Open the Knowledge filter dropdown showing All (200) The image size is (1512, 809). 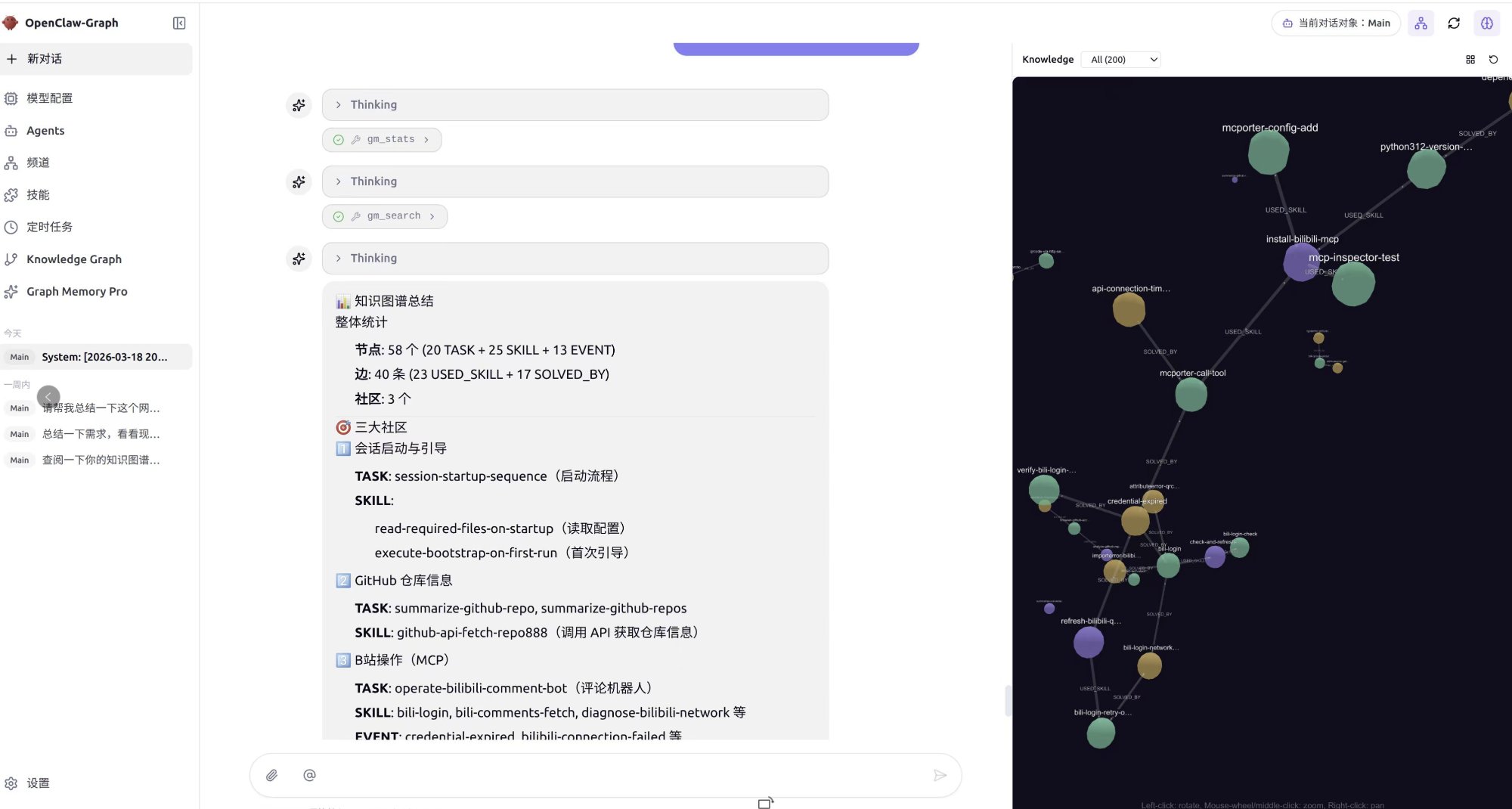[x=1120, y=59]
